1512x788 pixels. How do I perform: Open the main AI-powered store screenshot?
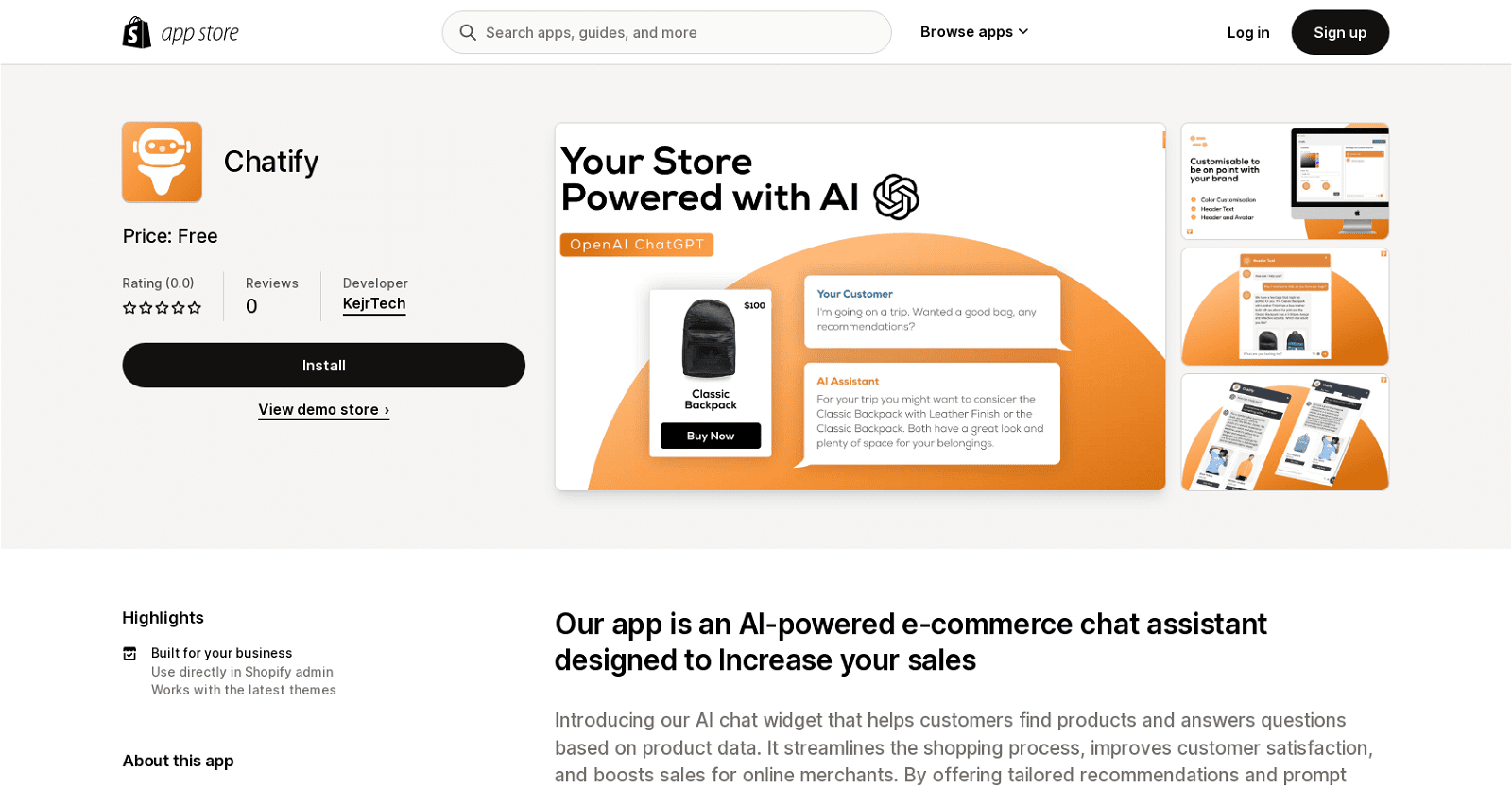860,306
